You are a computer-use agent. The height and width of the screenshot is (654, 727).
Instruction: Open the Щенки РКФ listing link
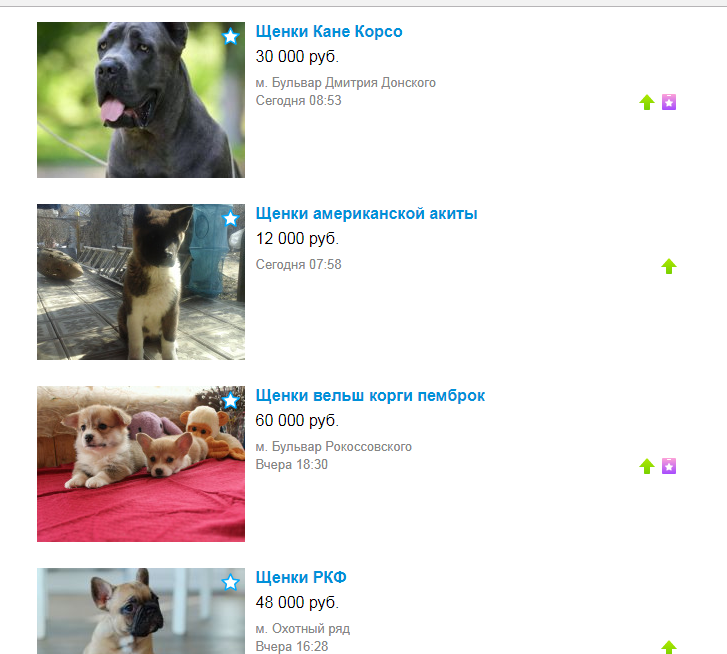click(x=301, y=578)
